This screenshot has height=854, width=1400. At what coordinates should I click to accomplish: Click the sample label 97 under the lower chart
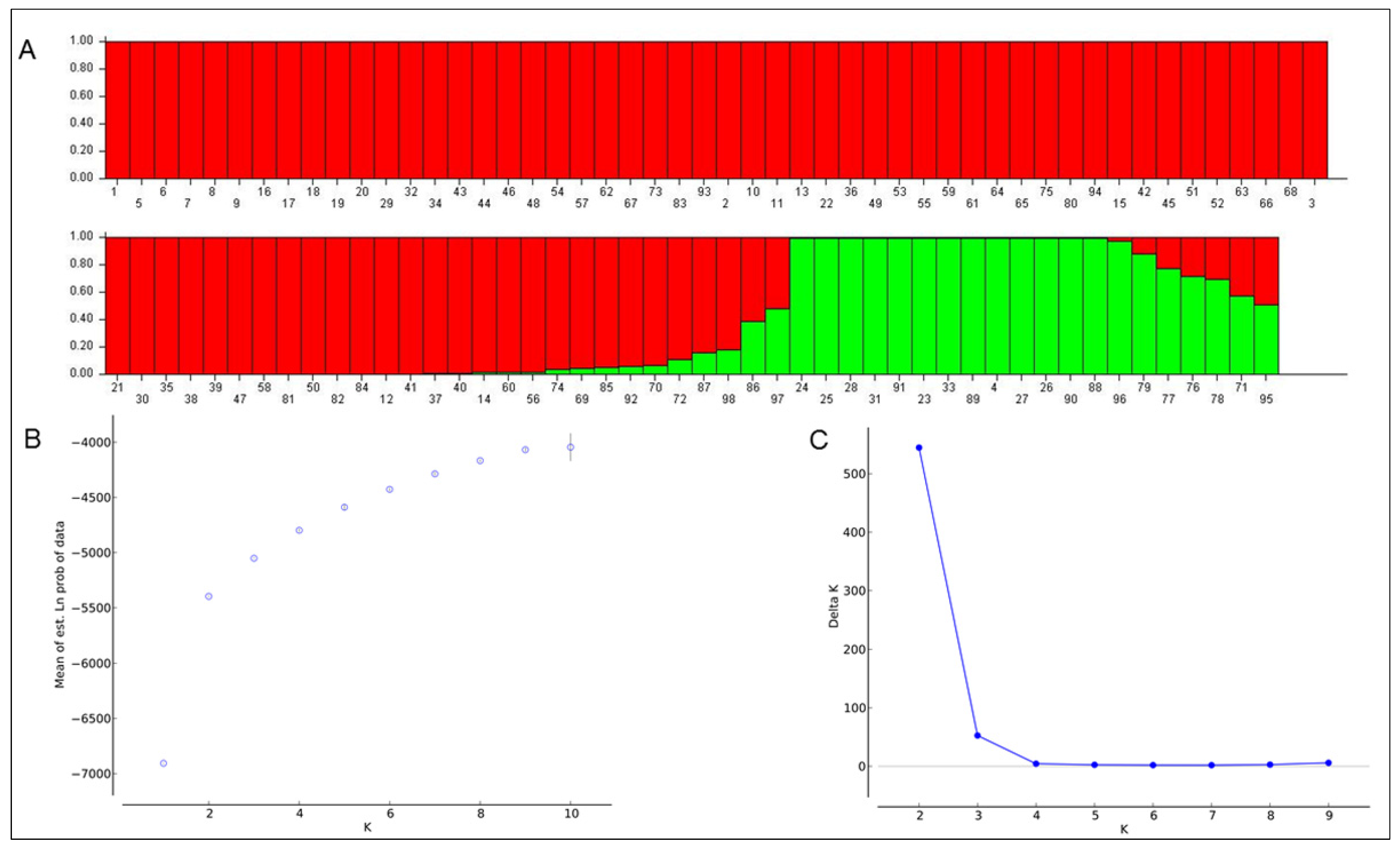pos(777,399)
